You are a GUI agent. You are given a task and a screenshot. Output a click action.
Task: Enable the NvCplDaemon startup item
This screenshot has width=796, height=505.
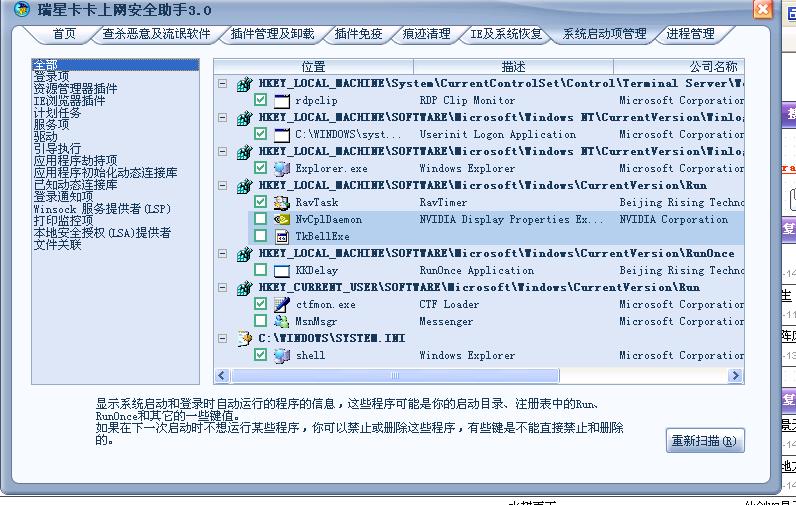(x=260, y=219)
